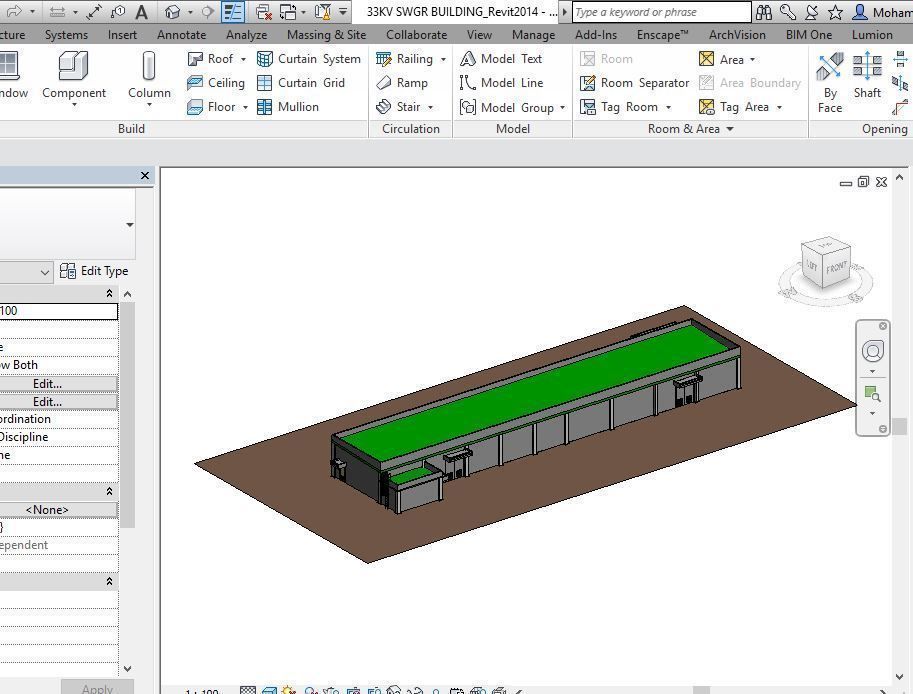Switch to the Collaborate ribbon tab
This screenshot has height=694, width=913.
tap(416, 35)
